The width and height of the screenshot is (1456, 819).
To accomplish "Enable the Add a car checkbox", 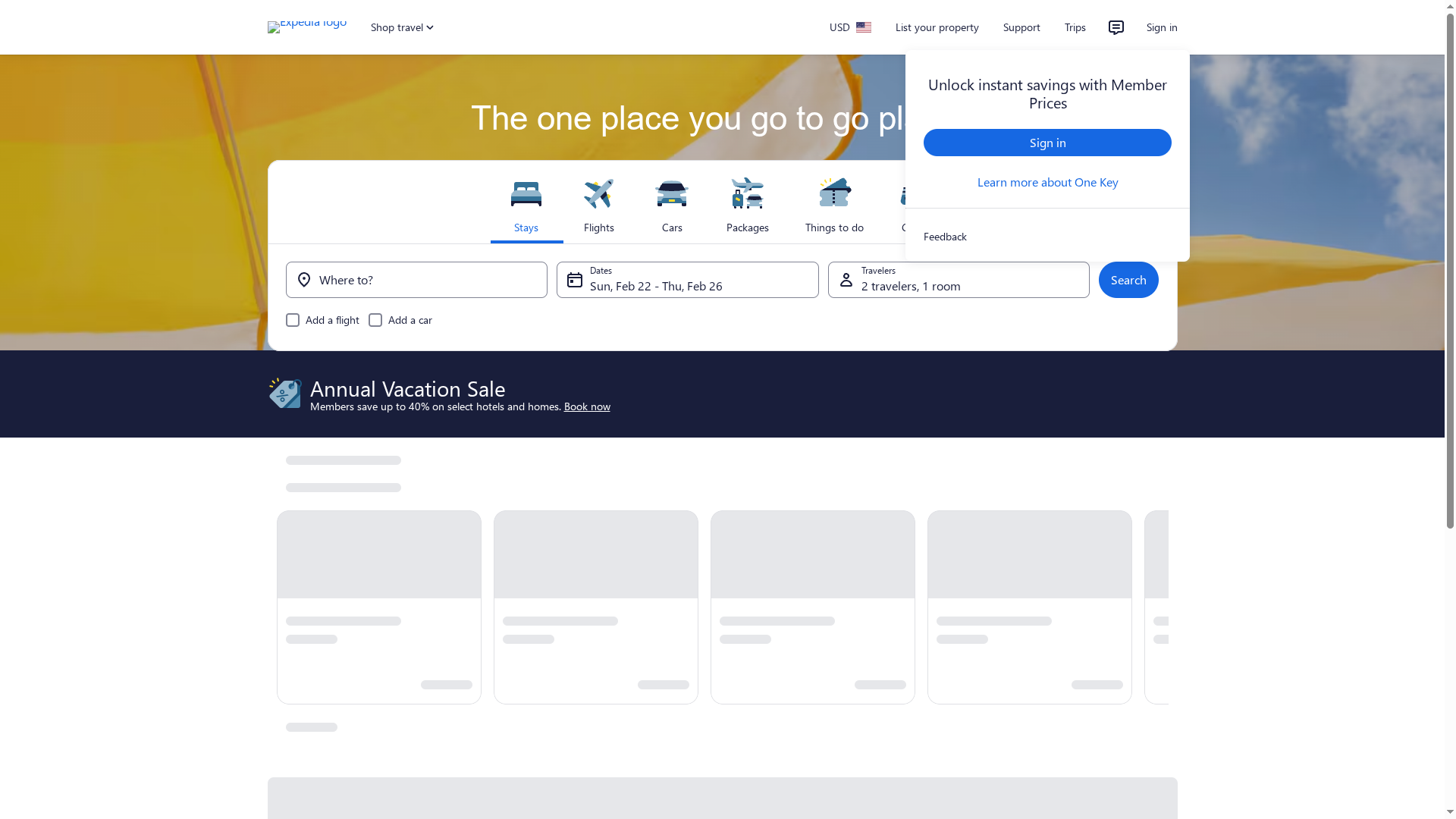I will point(375,320).
